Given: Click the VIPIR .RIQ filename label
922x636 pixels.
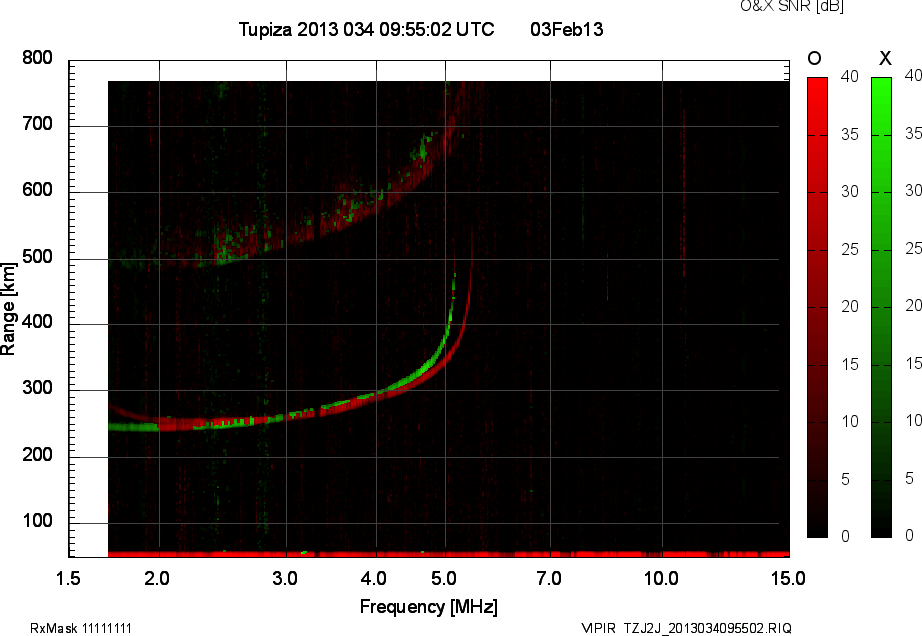Looking at the screenshot, I should [686, 628].
